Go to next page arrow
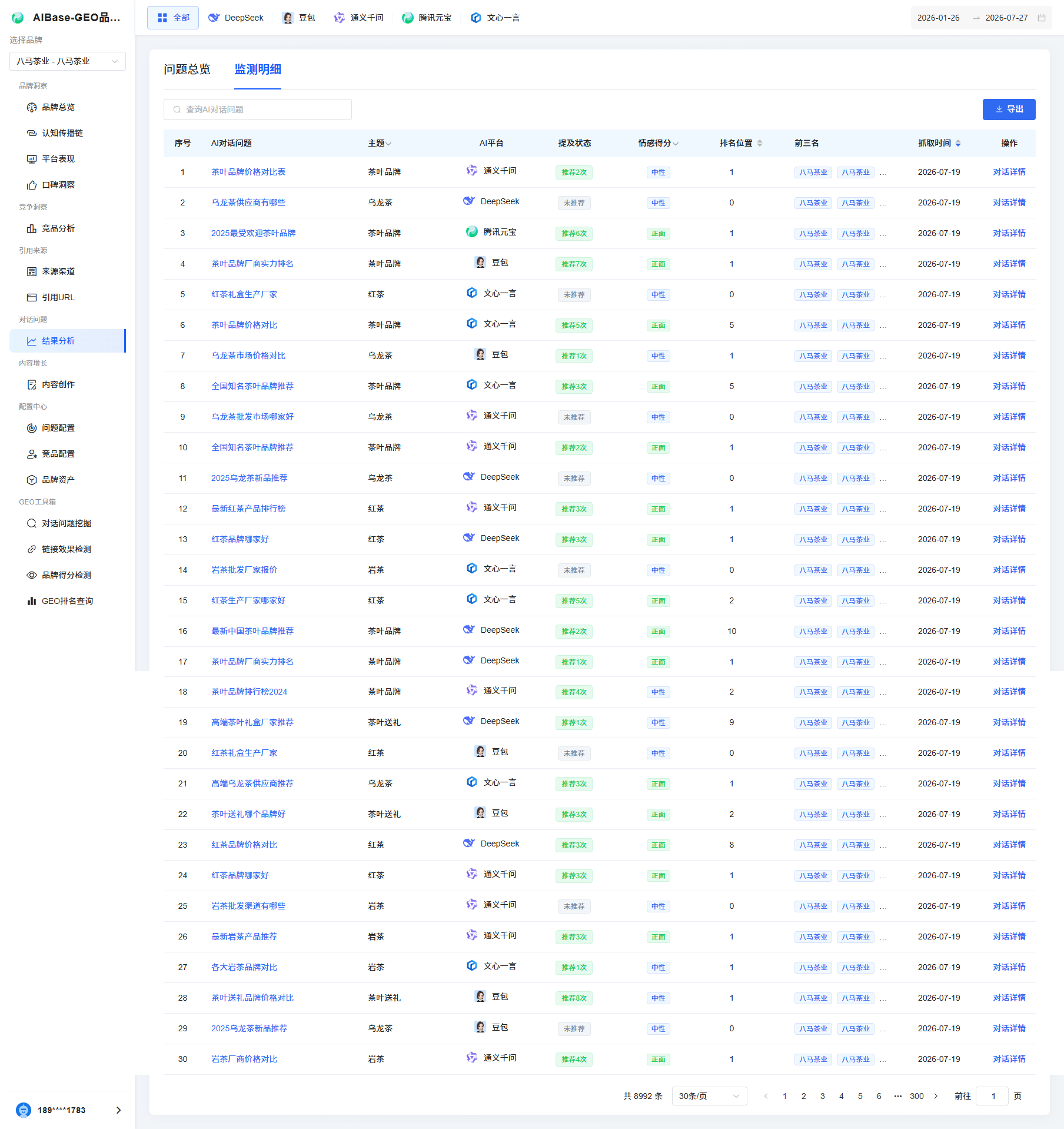 coord(936,1096)
